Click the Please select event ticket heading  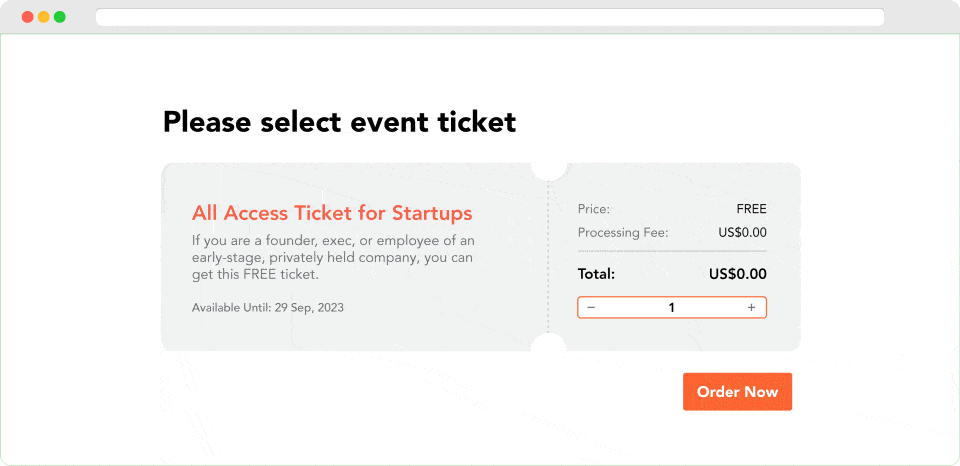[x=339, y=122]
